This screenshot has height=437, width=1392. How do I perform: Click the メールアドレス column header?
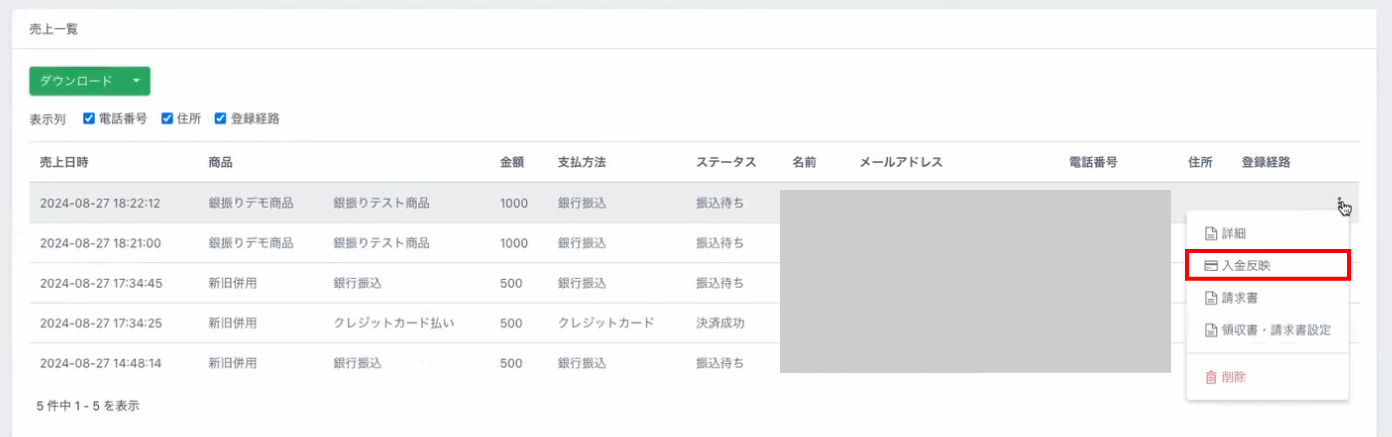[901, 162]
